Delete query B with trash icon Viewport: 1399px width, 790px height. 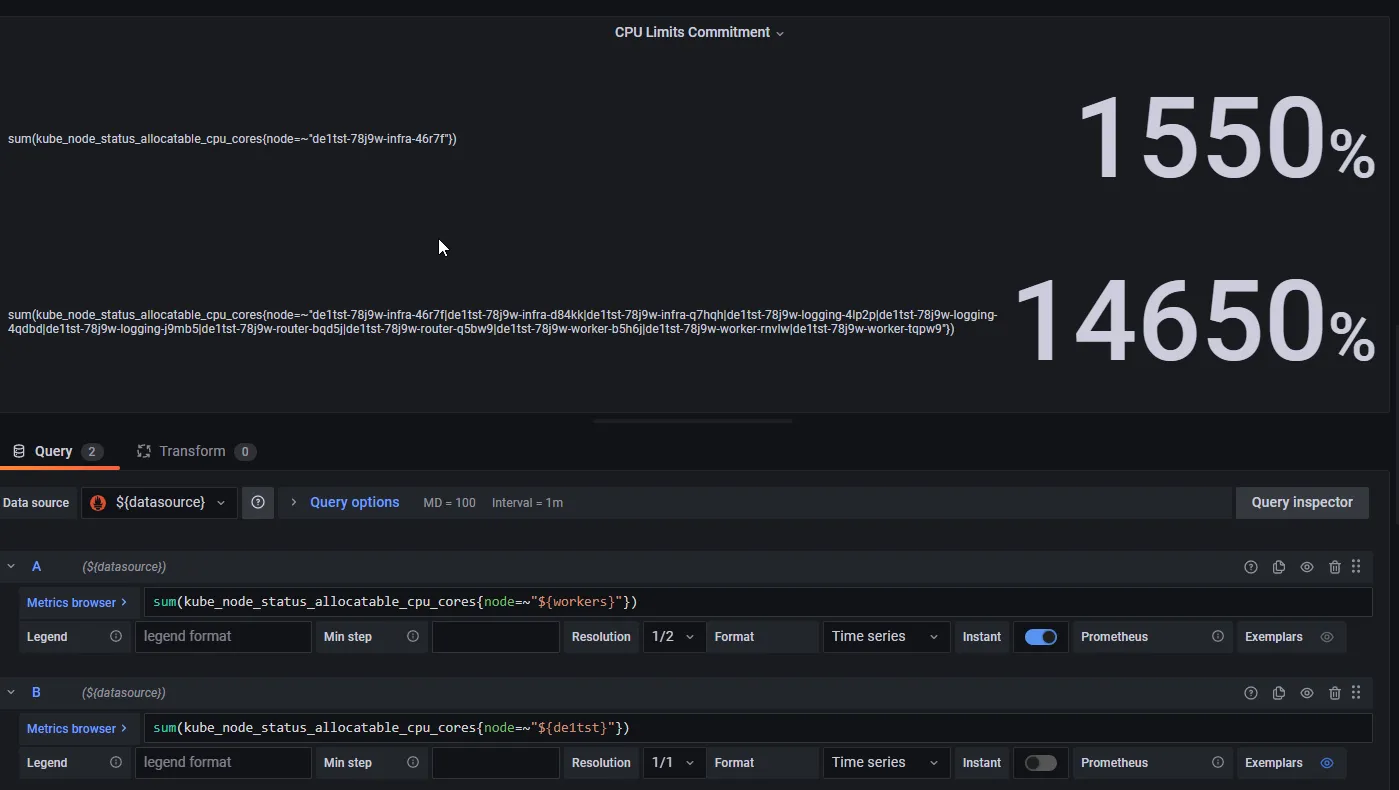click(1335, 693)
